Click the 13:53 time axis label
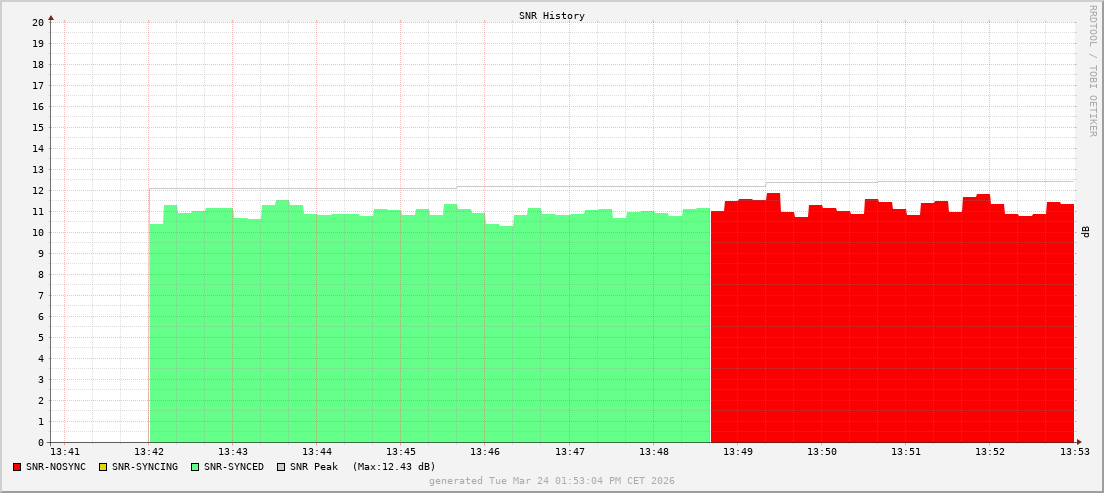 click(1074, 453)
